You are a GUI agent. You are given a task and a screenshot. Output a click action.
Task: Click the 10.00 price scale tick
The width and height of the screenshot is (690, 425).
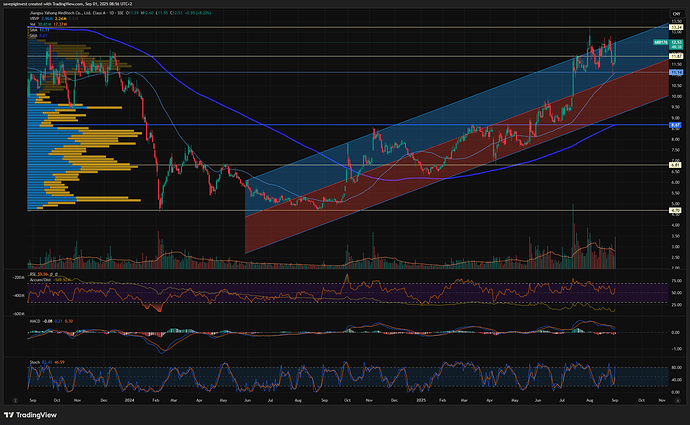tap(677, 96)
